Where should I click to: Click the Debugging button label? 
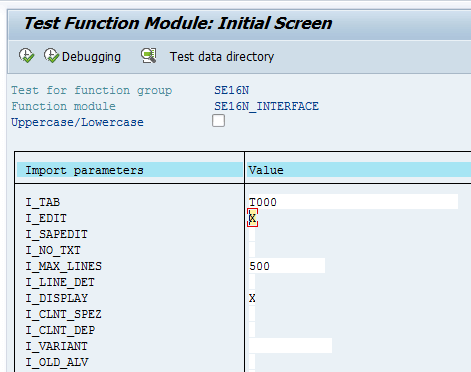(91, 57)
